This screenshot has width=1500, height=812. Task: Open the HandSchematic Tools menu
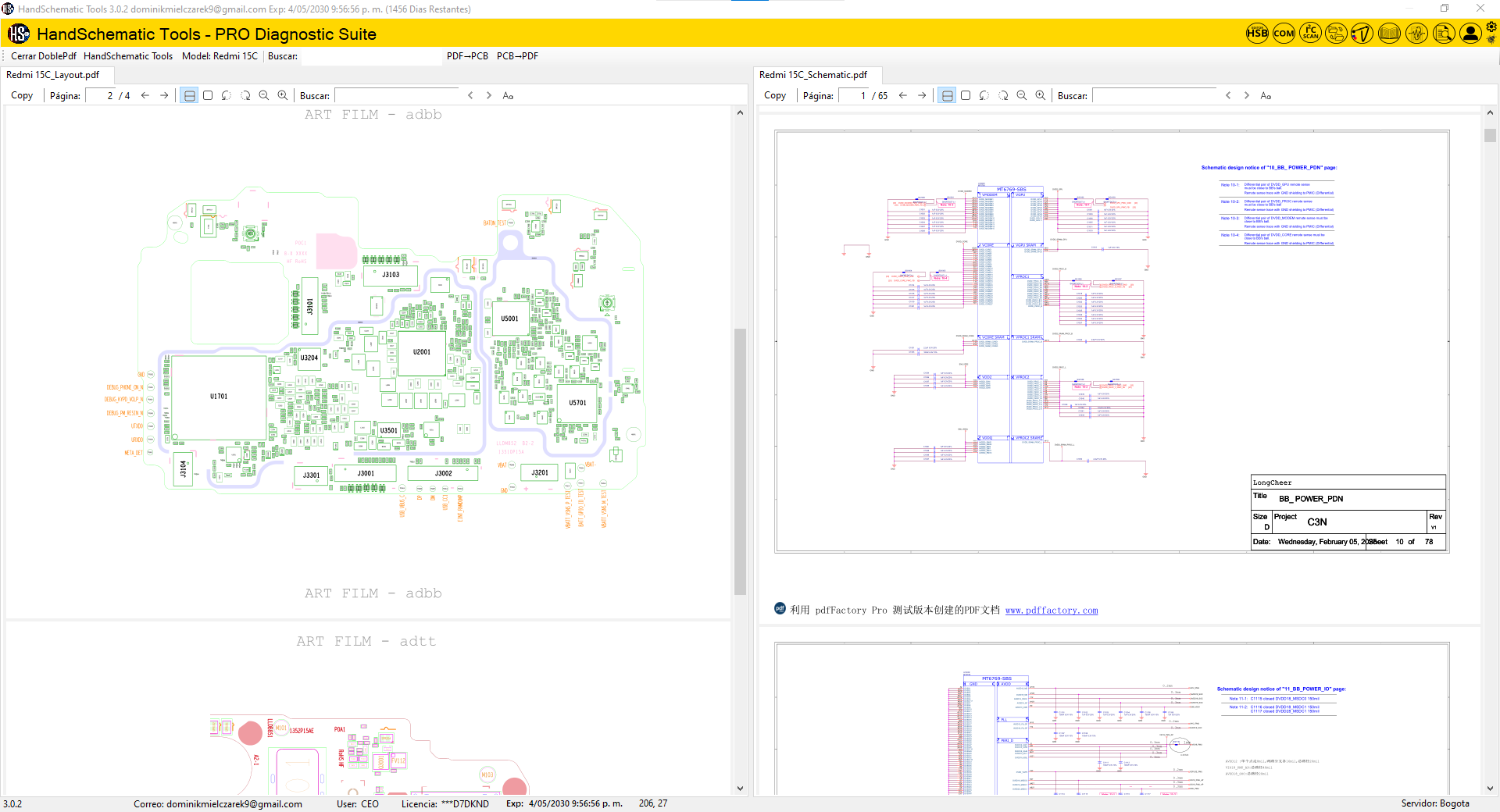tap(128, 56)
